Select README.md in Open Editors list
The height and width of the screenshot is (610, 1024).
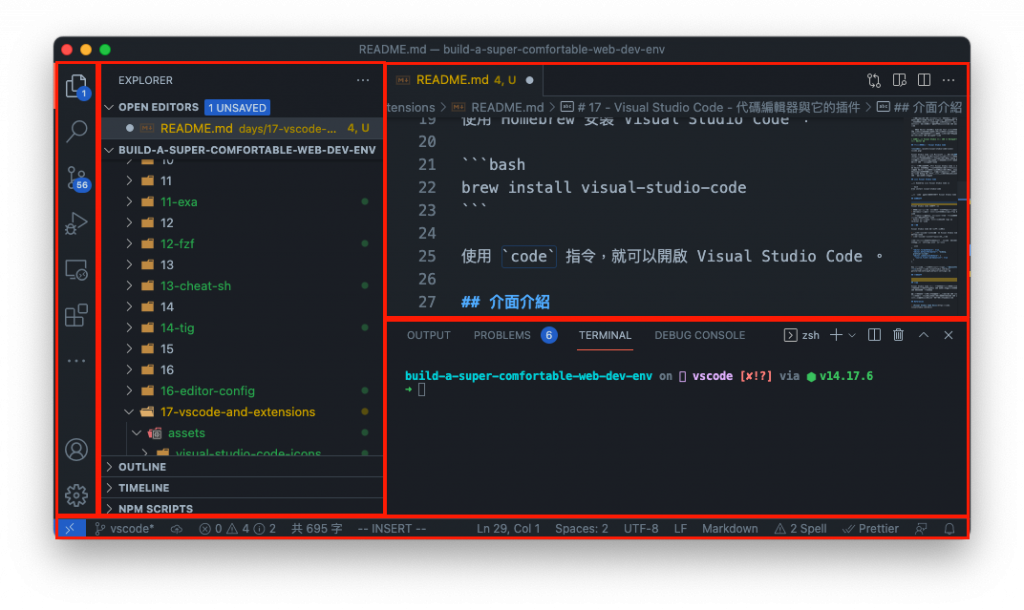(x=242, y=129)
